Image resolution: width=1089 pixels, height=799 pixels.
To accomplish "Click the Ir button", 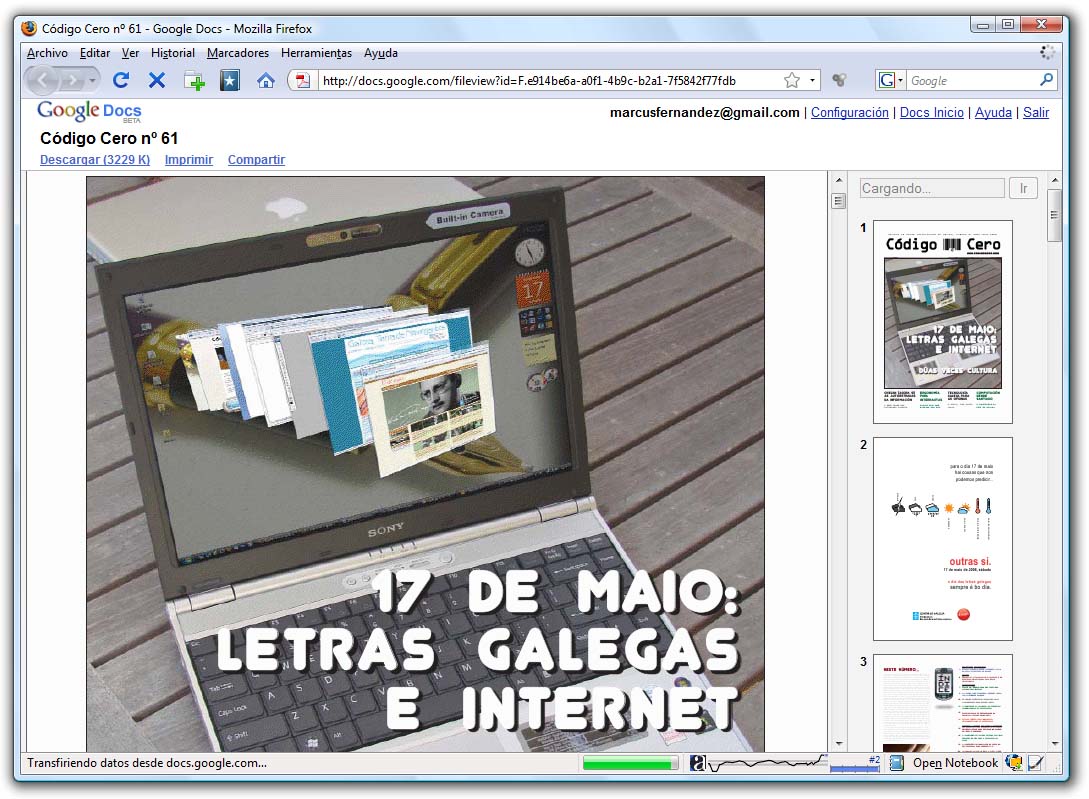I will (x=1023, y=188).
